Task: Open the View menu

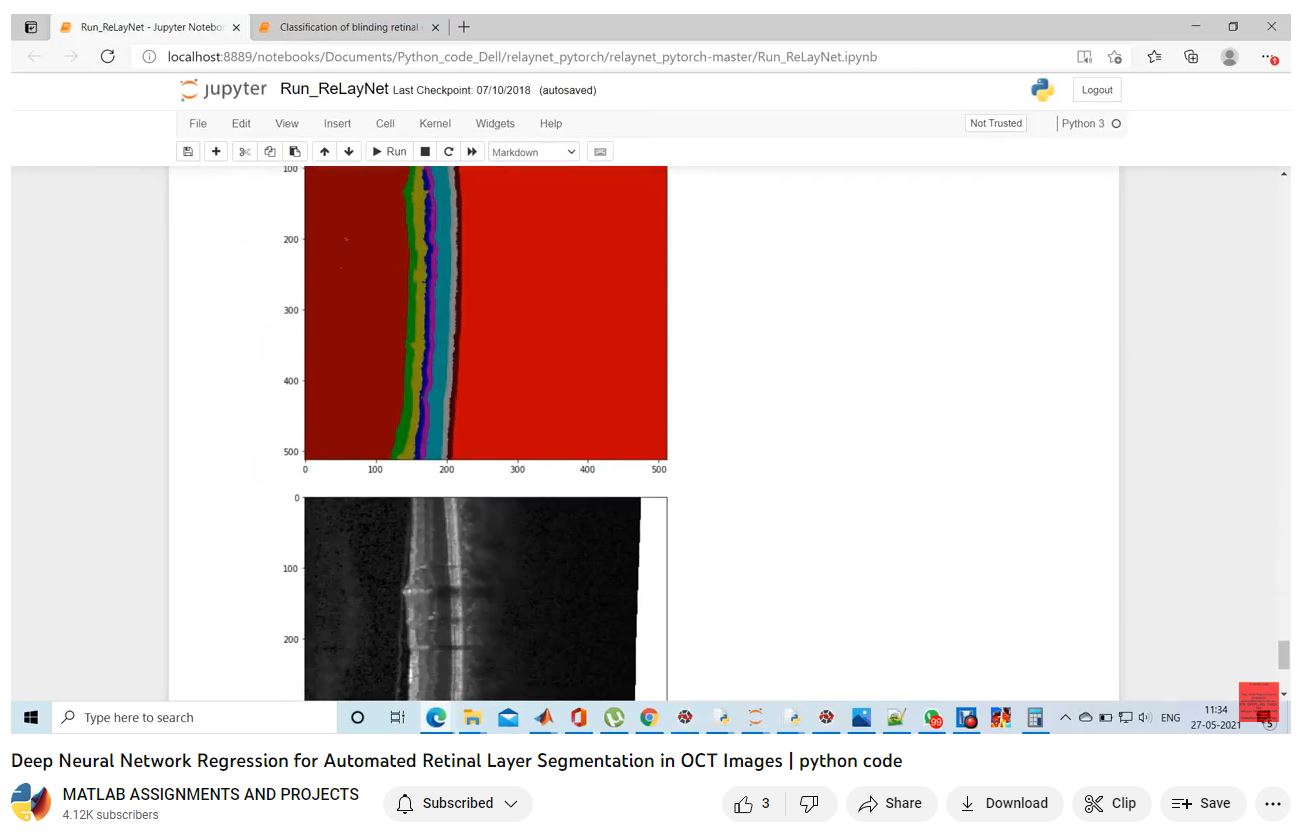Action: point(287,123)
